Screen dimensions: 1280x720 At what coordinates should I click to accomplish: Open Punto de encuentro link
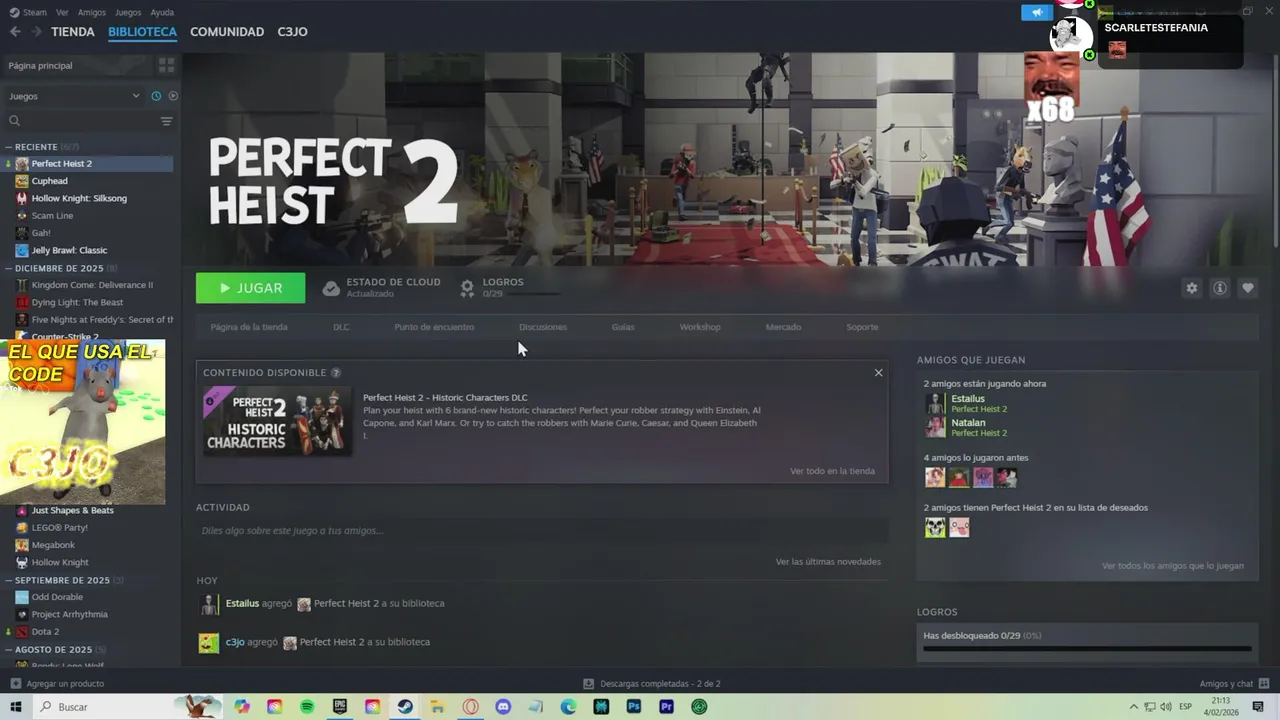coord(434,327)
